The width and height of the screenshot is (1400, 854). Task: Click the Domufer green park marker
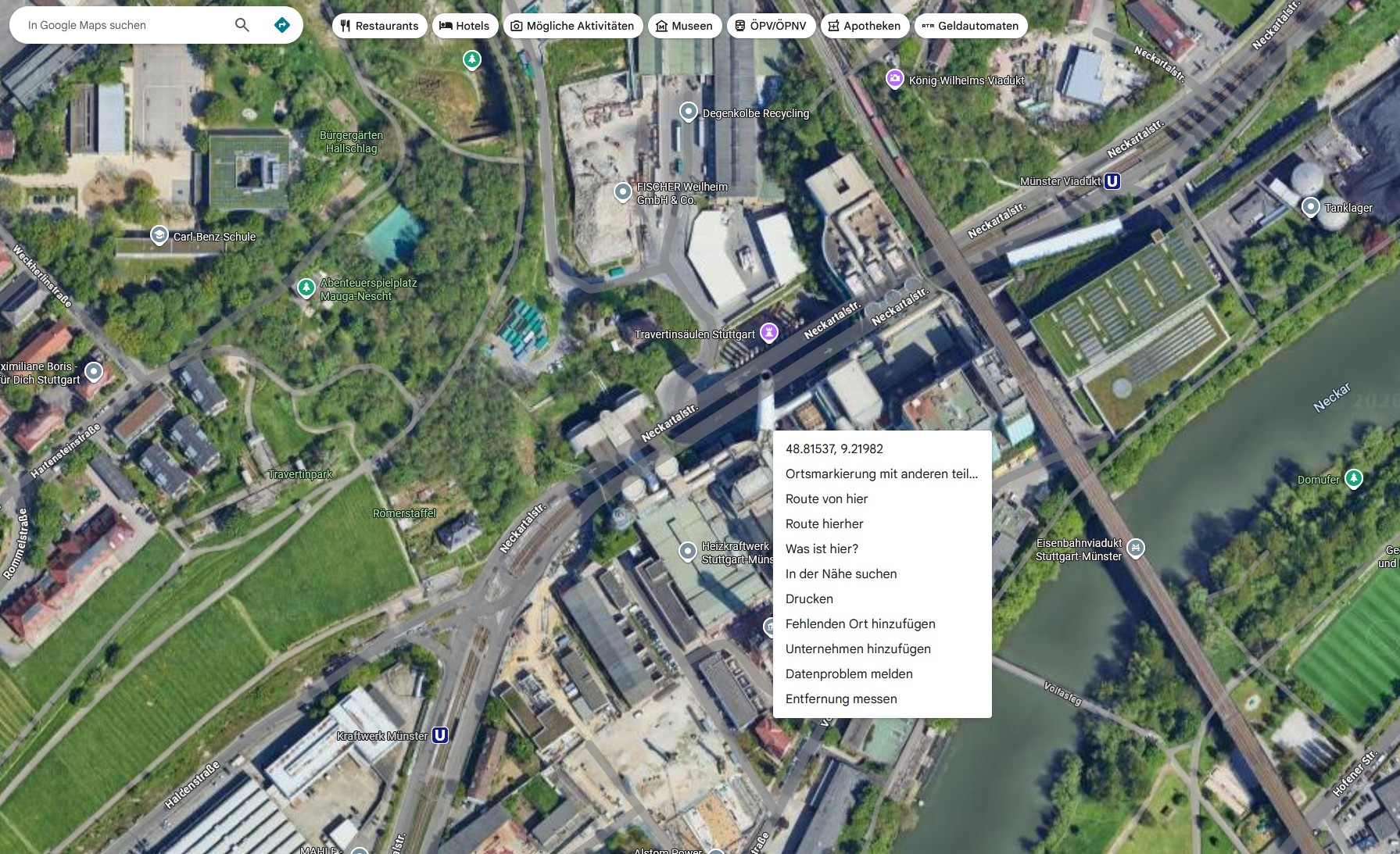1353,478
